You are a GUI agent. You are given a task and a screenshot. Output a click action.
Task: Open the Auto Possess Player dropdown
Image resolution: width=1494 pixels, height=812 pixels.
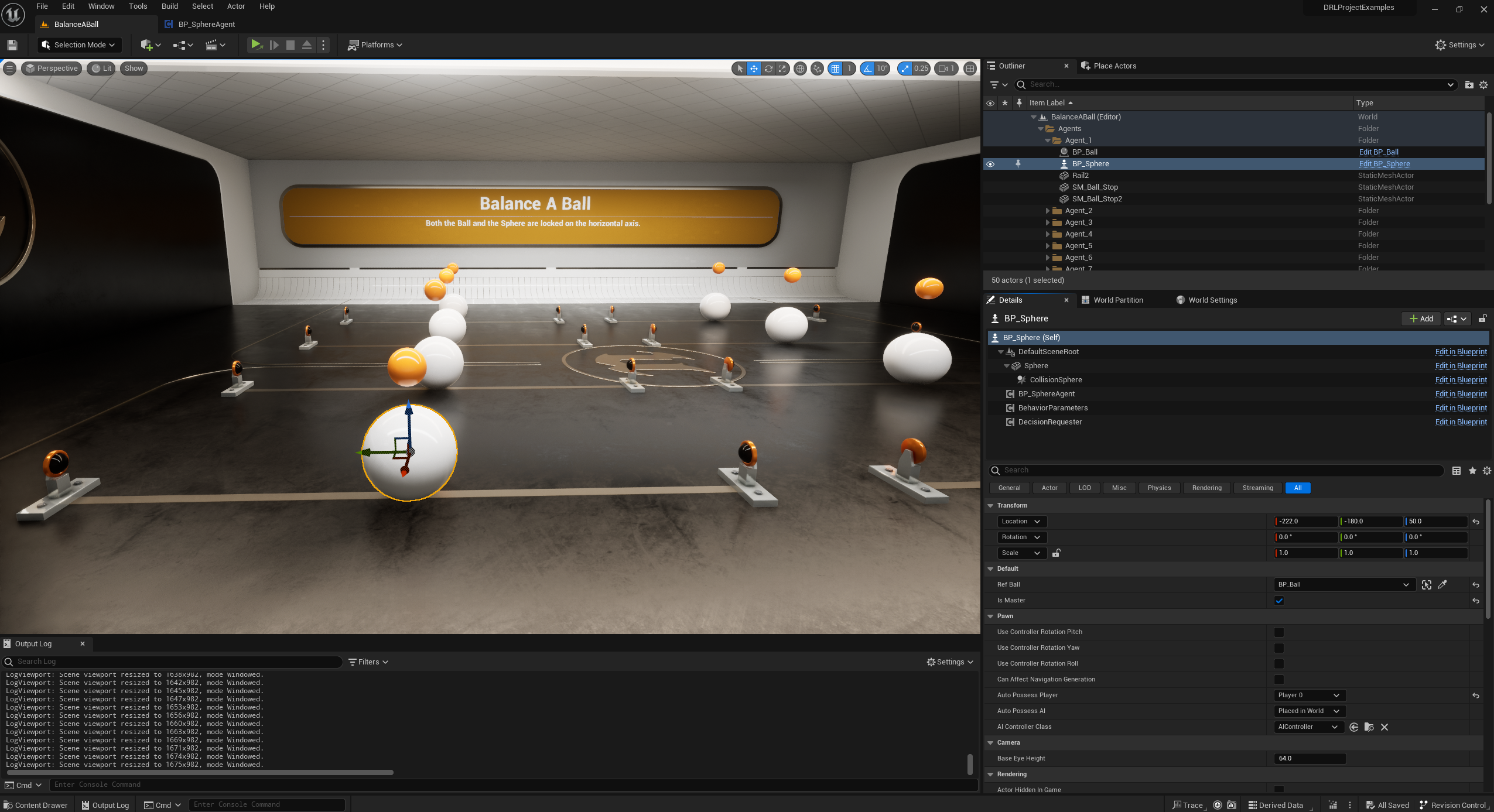[x=1310, y=695]
